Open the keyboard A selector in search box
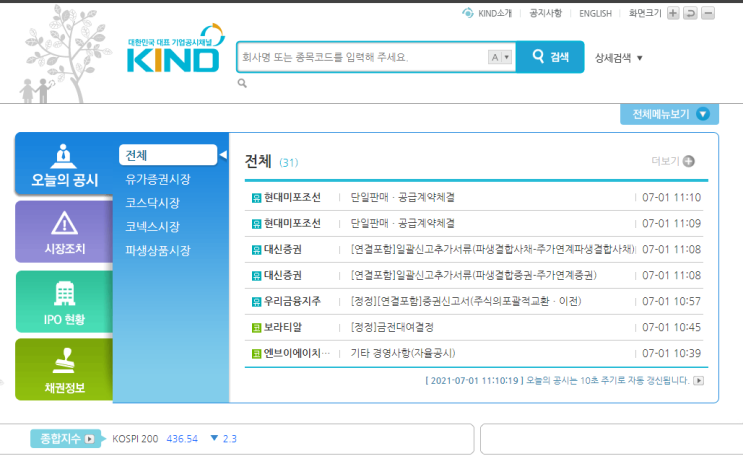The height and width of the screenshot is (469, 743). click(x=500, y=57)
